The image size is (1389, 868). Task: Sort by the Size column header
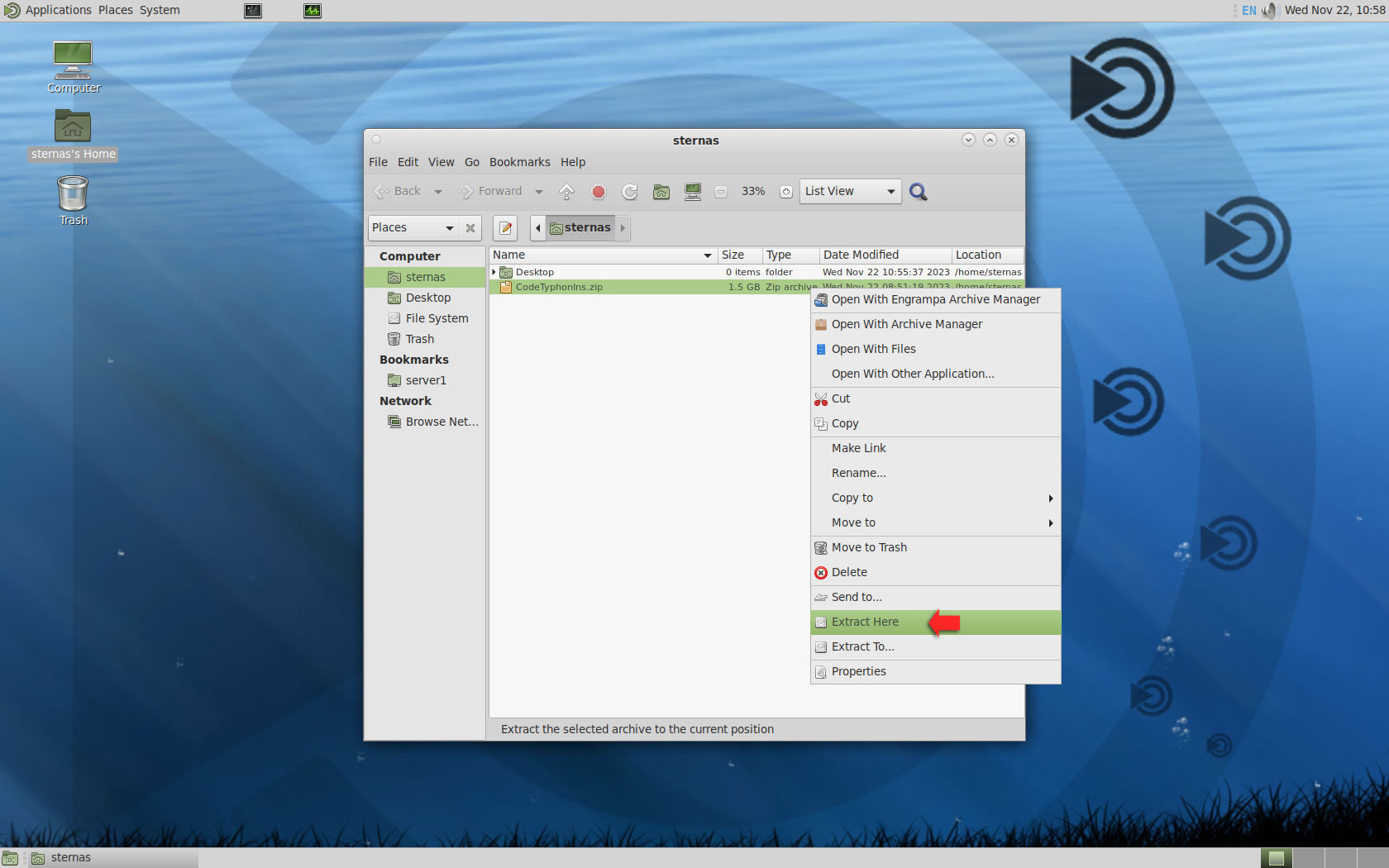click(739, 255)
